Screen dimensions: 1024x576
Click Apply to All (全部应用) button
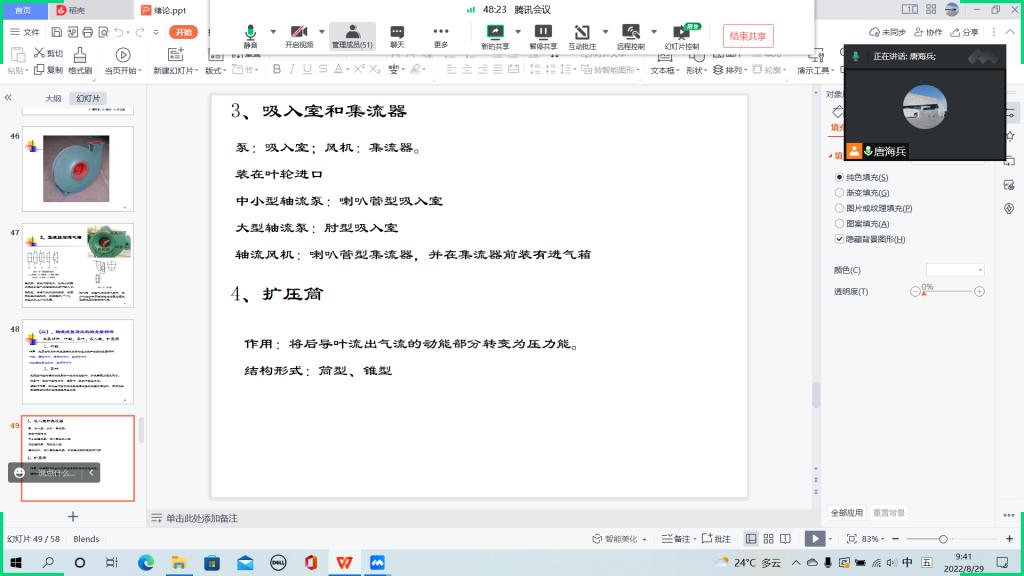click(x=847, y=513)
